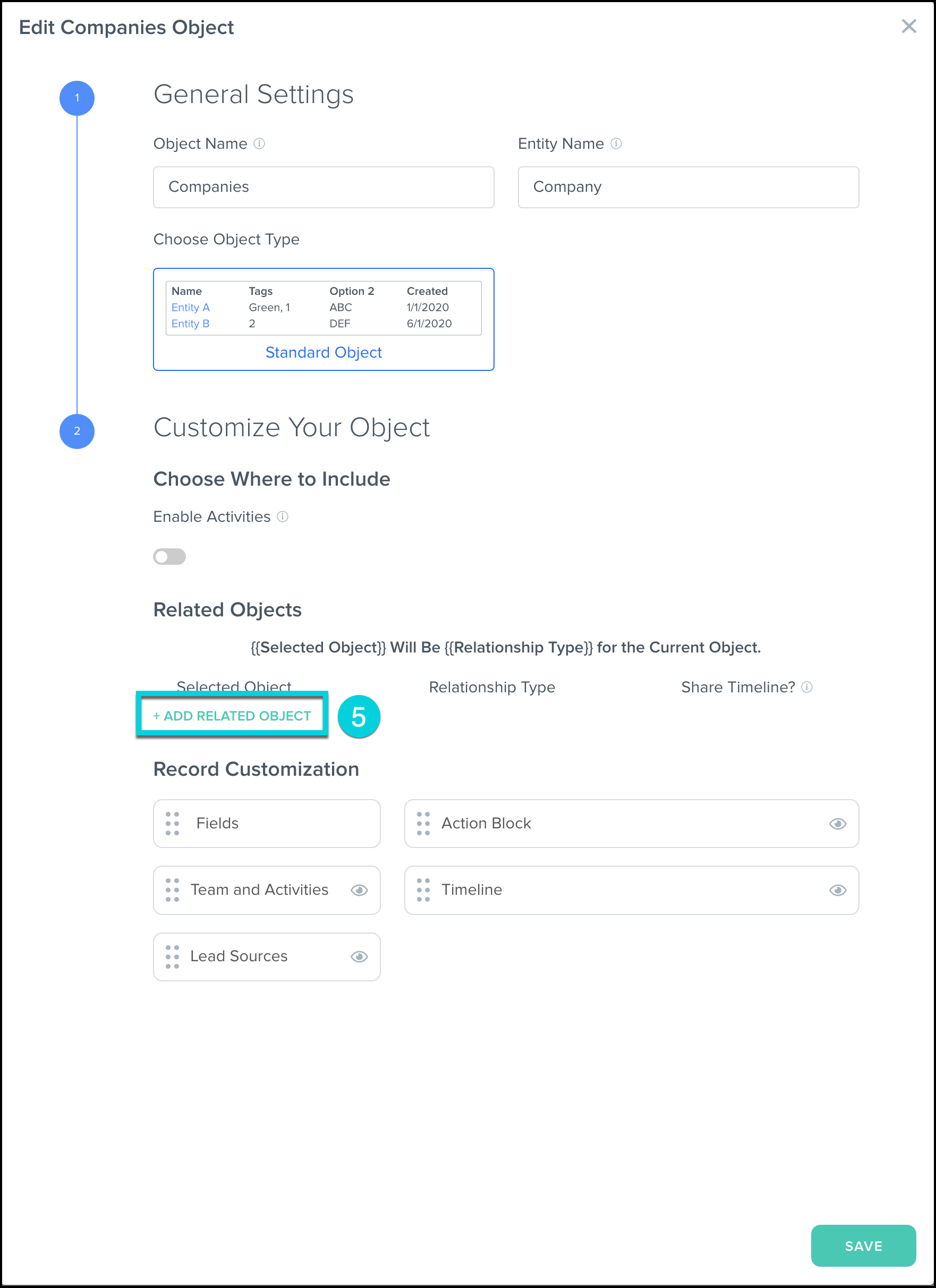Click the Lead Sources drag handle
Viewport: 936px width, 1288px height.
[x=173, y=957]
